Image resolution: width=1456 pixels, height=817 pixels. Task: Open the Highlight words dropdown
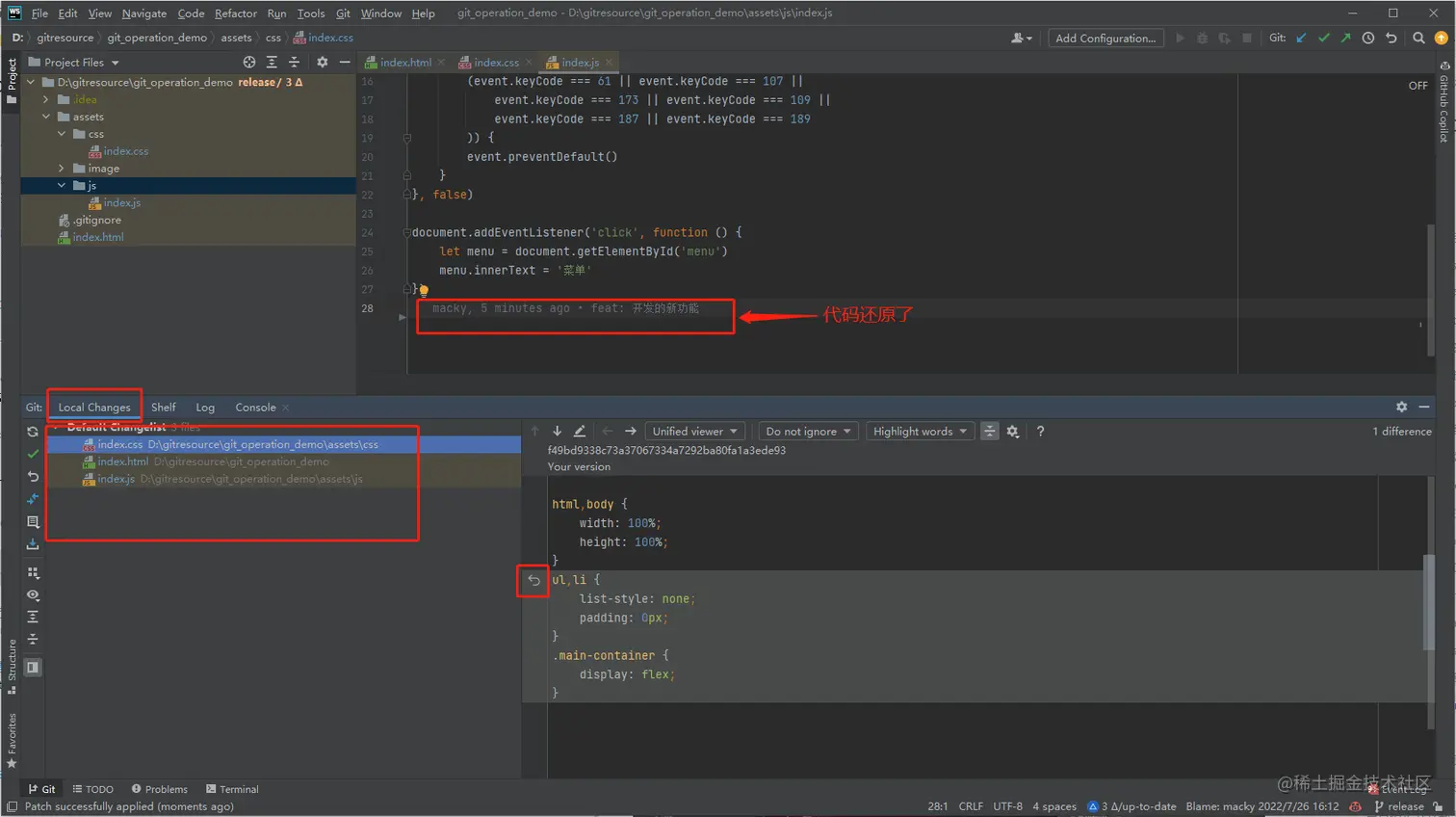click(920, 432)
